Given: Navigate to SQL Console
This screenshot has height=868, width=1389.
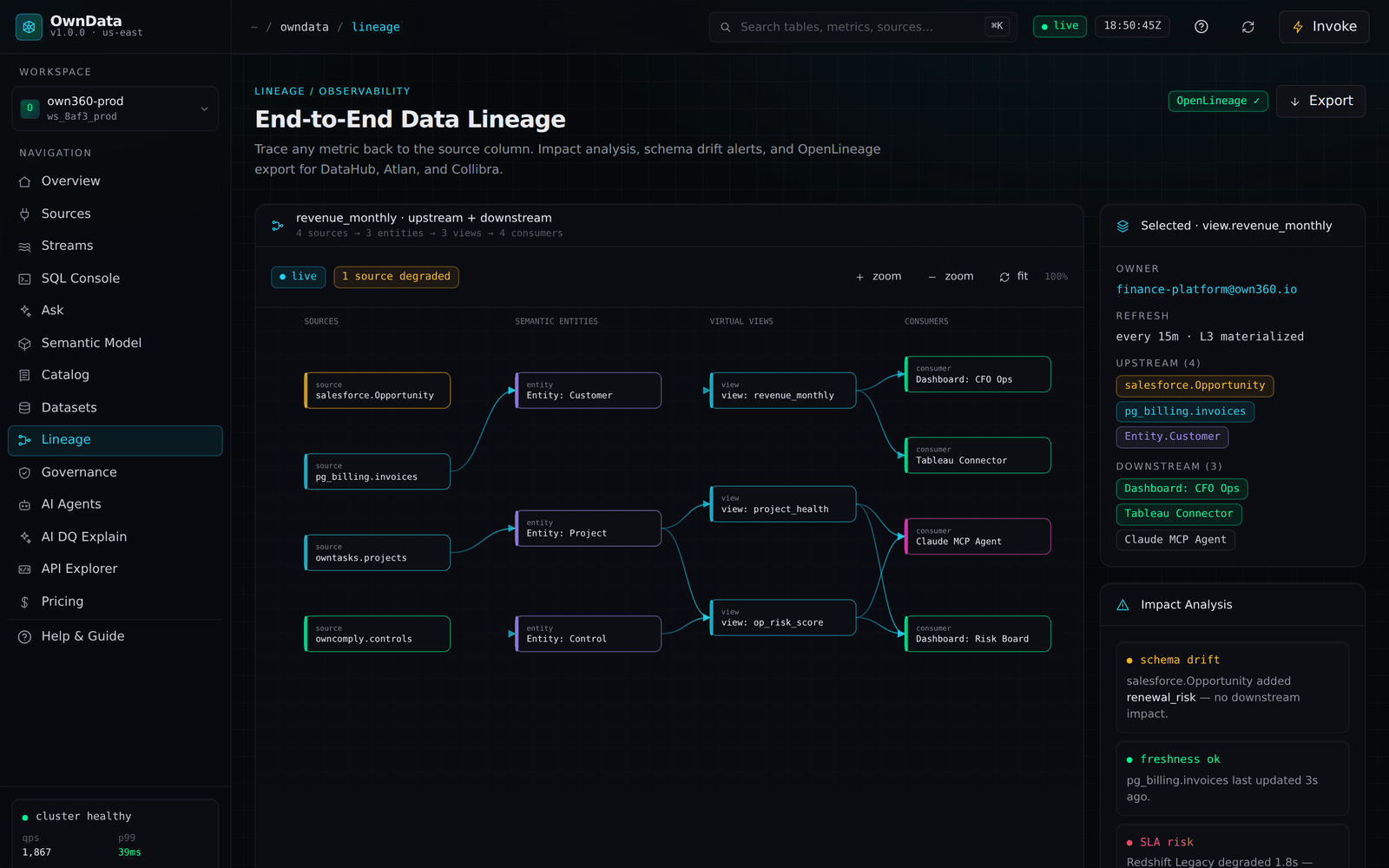Looking at the screenshot, I should [115, 279].
